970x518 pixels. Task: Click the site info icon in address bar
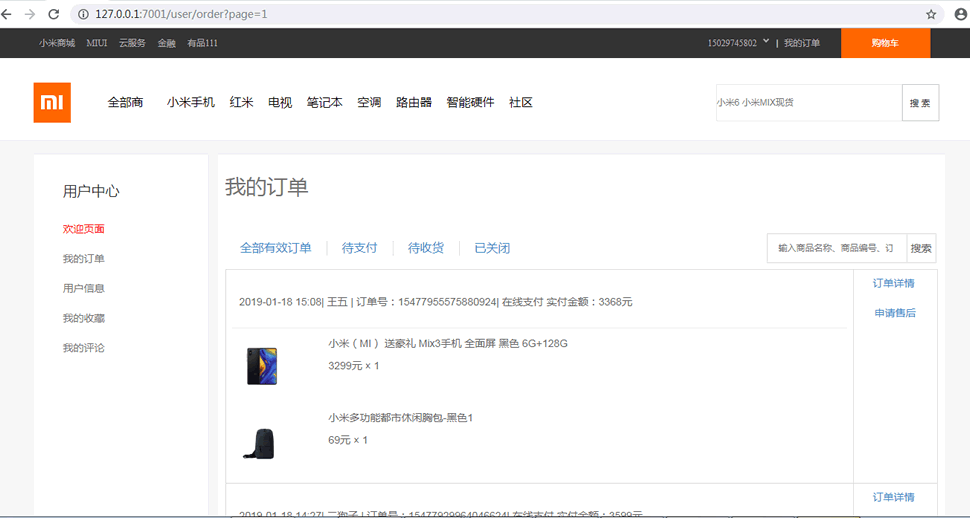pyautogui.click(x=84, y=14)
